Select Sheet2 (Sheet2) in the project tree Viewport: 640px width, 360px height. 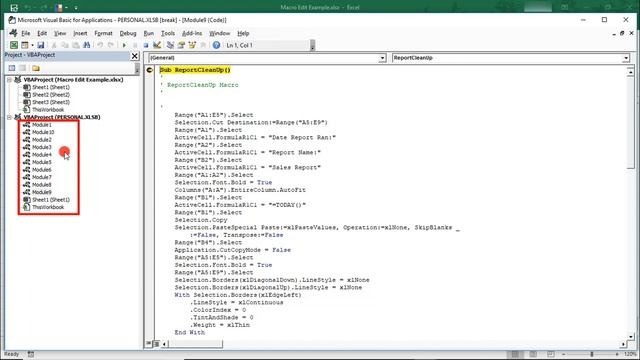[51, 95]
